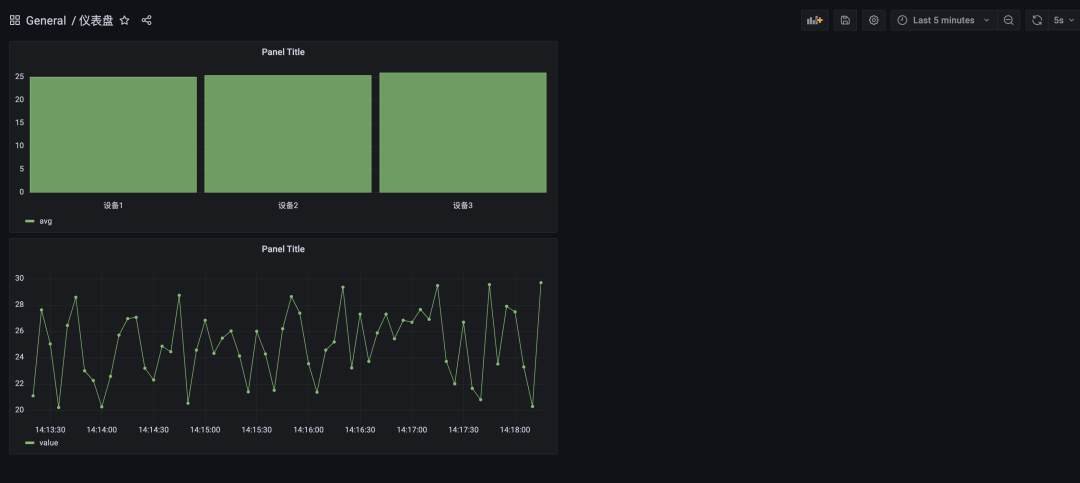Image resolution: width=1080 pixels, height=483 pixels.
Task: Open the Last 5 minutes time picker
Action: coord(942,20)
